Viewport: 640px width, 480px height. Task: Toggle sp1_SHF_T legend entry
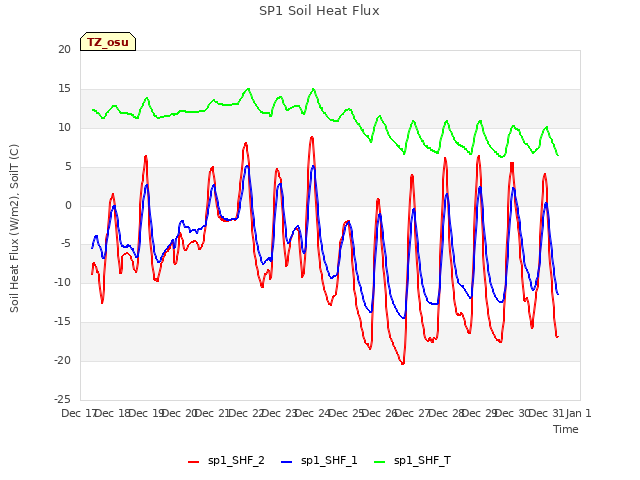pyautogui.click(x=412, y=461)
